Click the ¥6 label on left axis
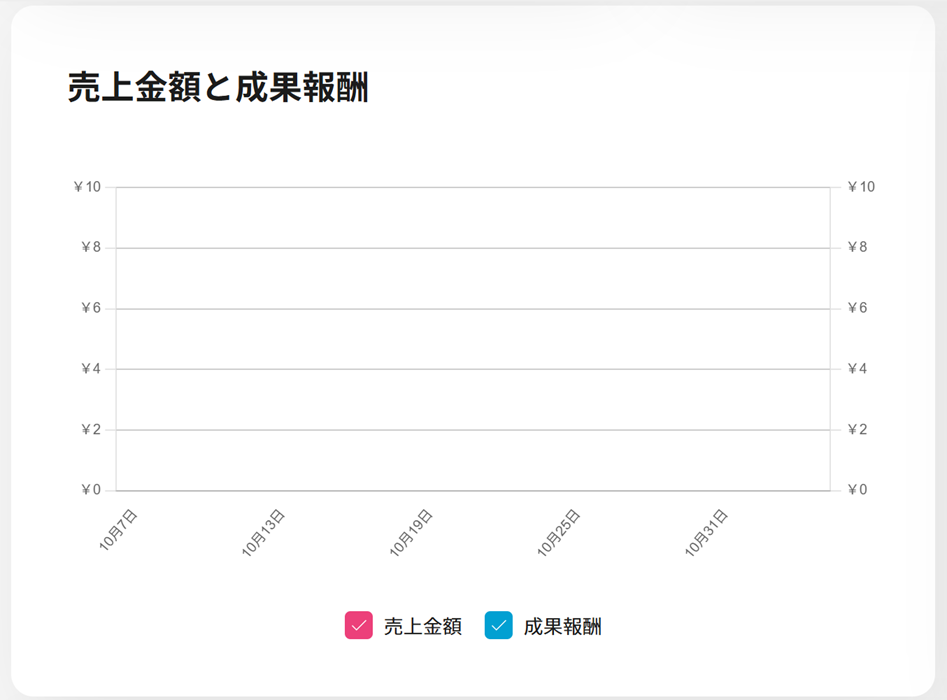The width and height of the screenshot is (947, 700). pyautogui.click(x=91, y=308)
